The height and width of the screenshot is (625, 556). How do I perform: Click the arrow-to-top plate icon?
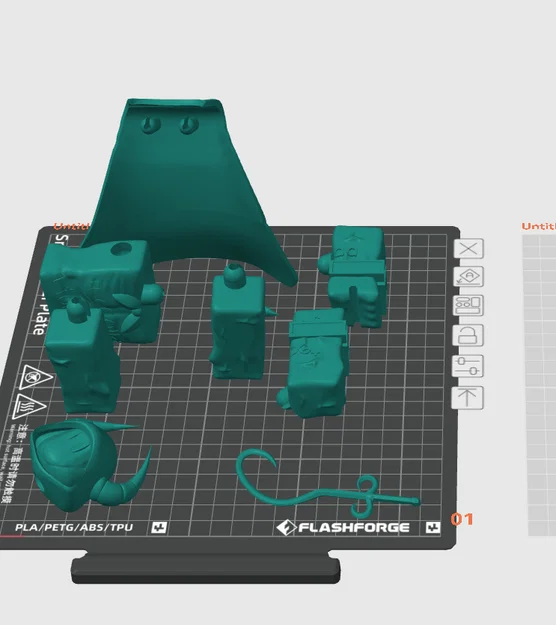(x=467, y=397)
